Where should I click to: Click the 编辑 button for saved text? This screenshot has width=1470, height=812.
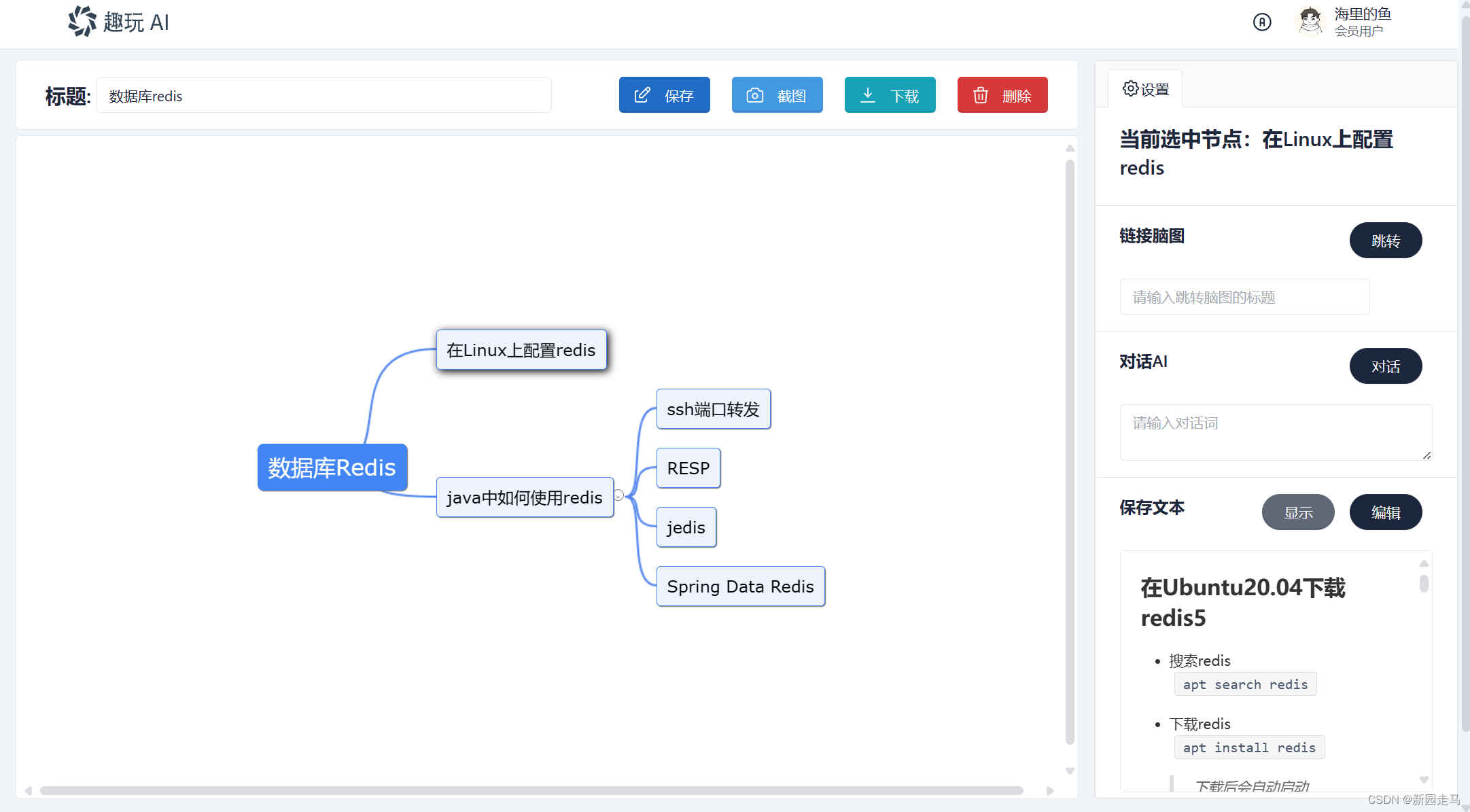click(x=1385, y=512)
